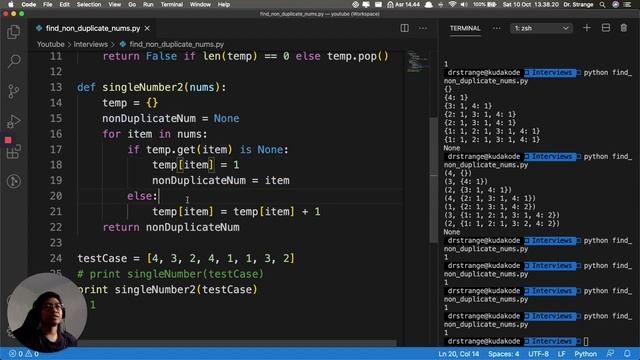Open Notification Center icon in menu bar
Screen dimensions: 640x360
click(x=627, y=4)
